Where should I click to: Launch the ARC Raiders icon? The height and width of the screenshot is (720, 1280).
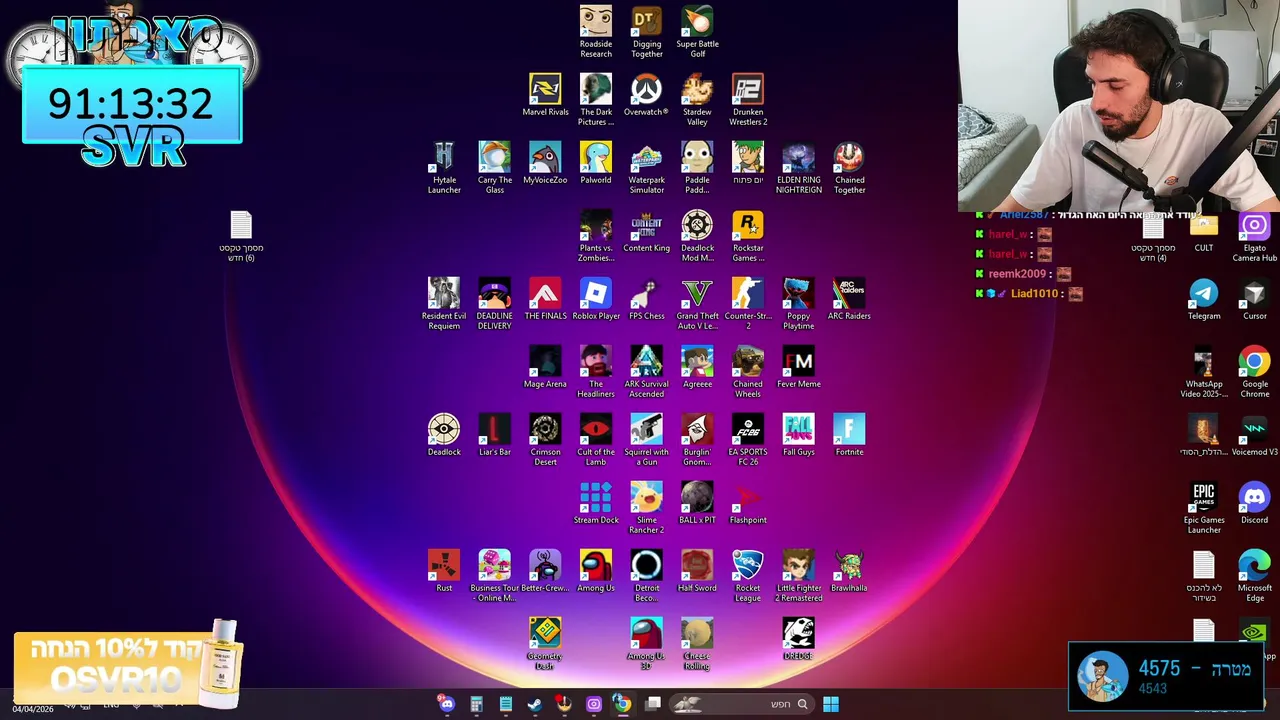[849, 299]
